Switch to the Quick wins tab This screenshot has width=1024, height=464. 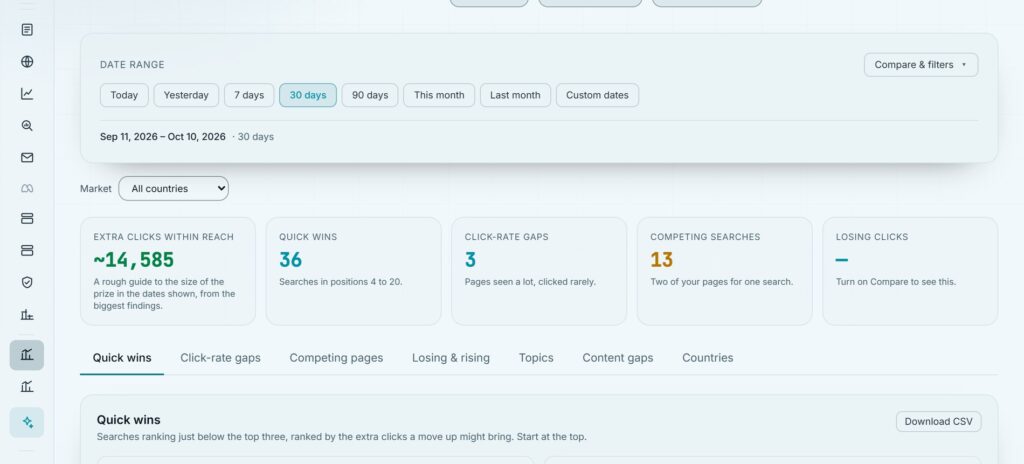click(122, 357)
